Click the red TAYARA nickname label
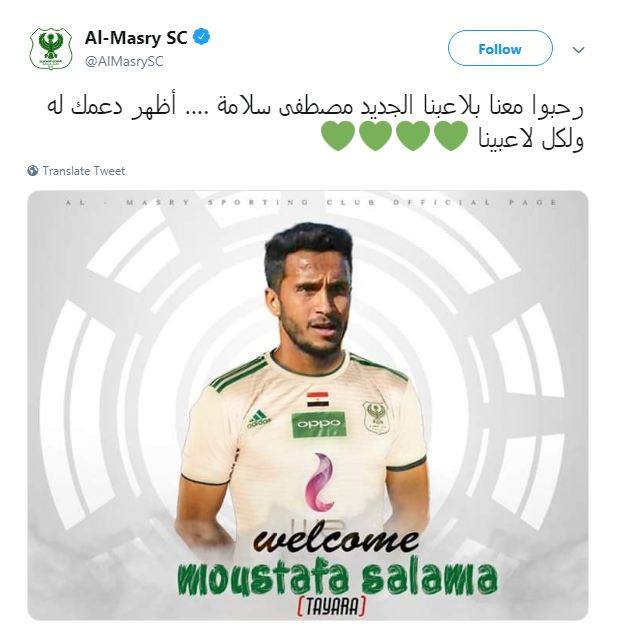This screenshot has height=638, width=618. 331,607
